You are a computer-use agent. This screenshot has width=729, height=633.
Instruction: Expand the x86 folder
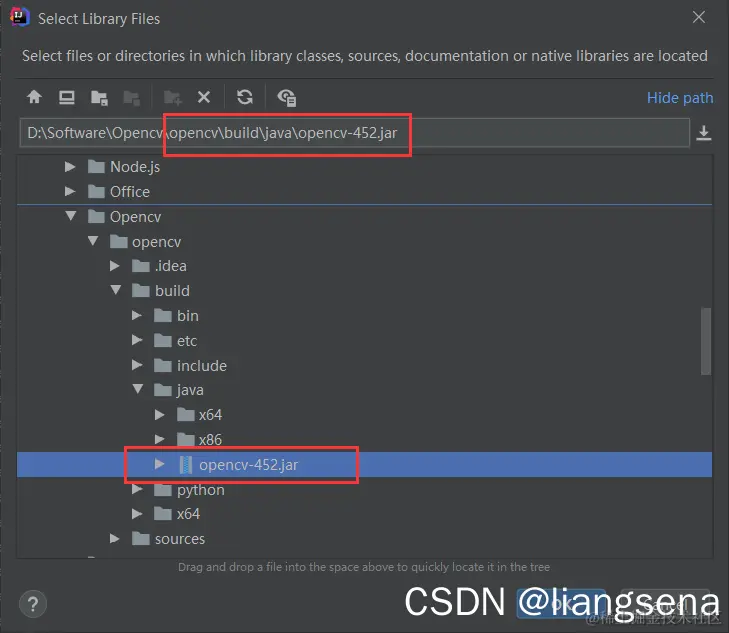click(x=159, y=439)
